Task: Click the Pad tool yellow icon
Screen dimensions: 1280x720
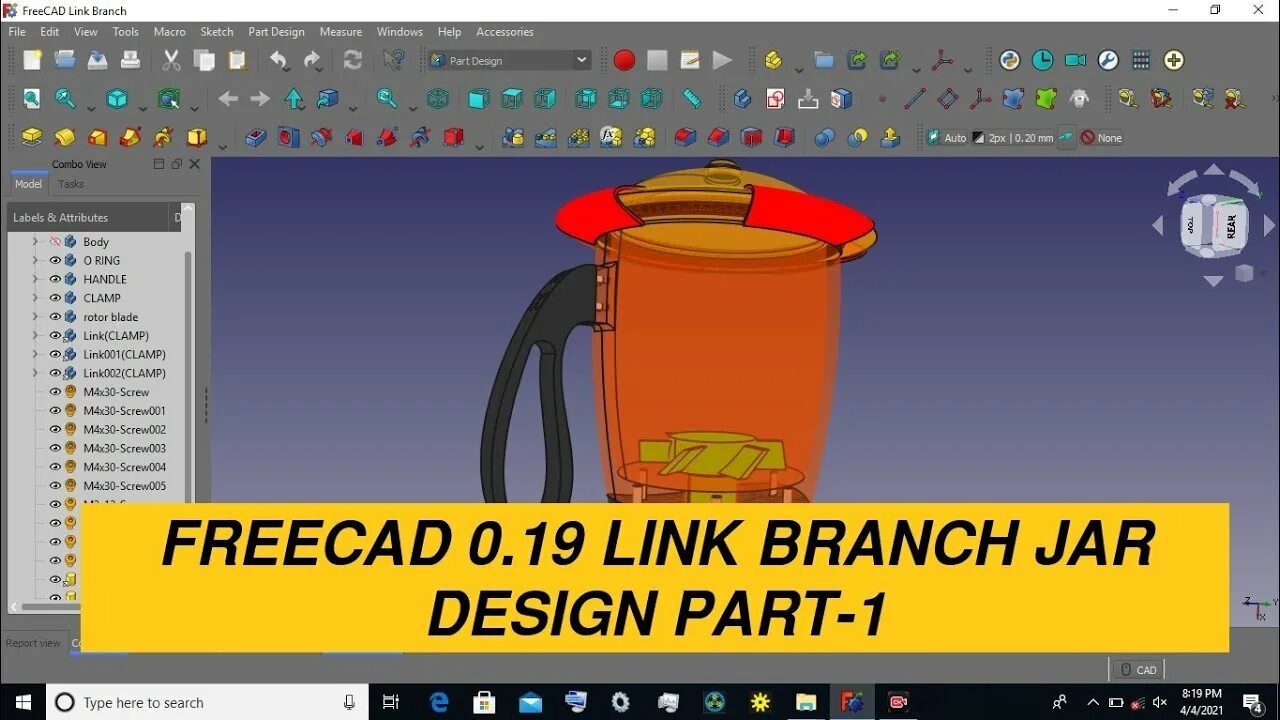Action: (32, 137)
